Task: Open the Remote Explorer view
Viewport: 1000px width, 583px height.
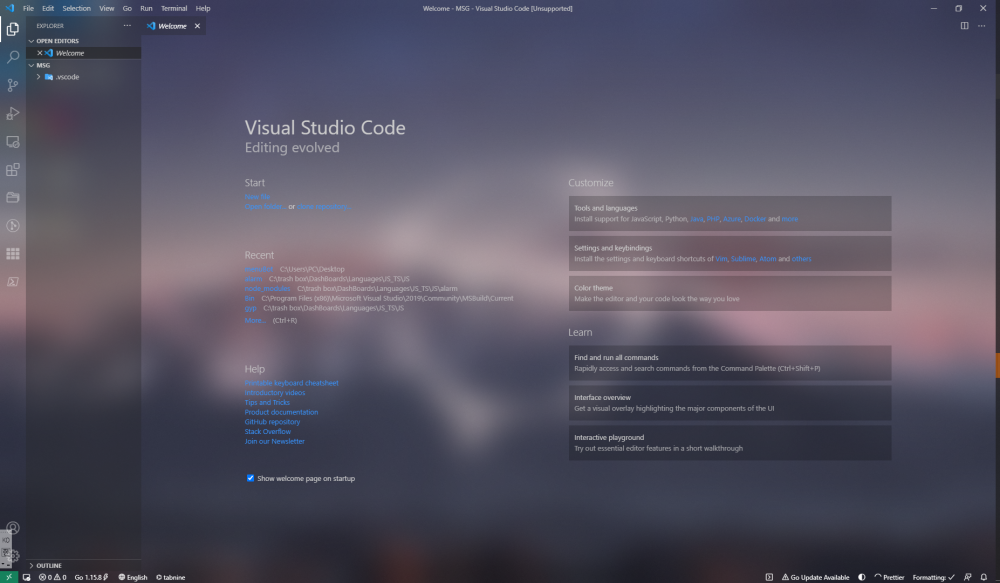Action: (13, 142)
